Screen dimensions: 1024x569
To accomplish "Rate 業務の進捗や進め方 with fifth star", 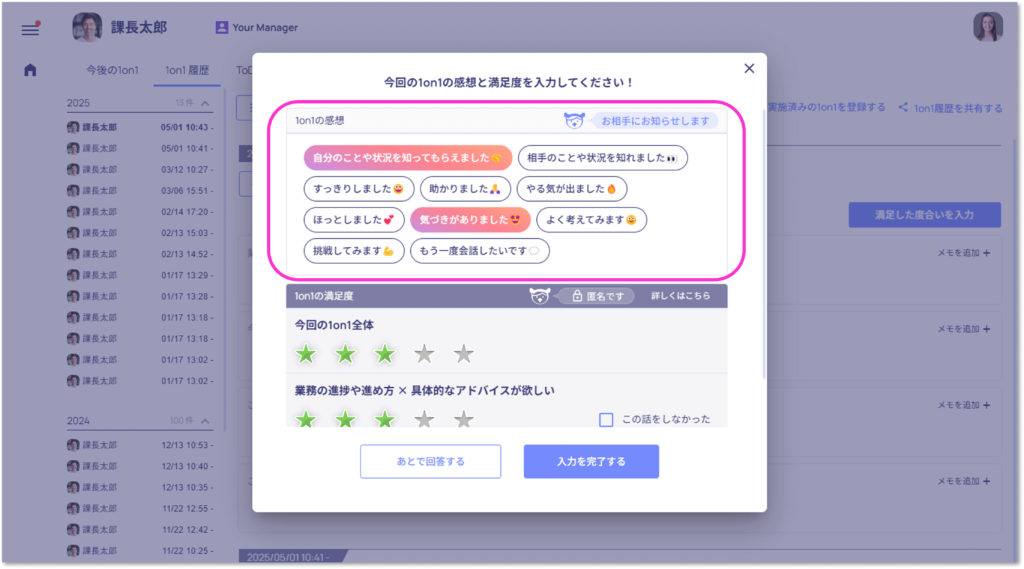I will click(464, 419).
